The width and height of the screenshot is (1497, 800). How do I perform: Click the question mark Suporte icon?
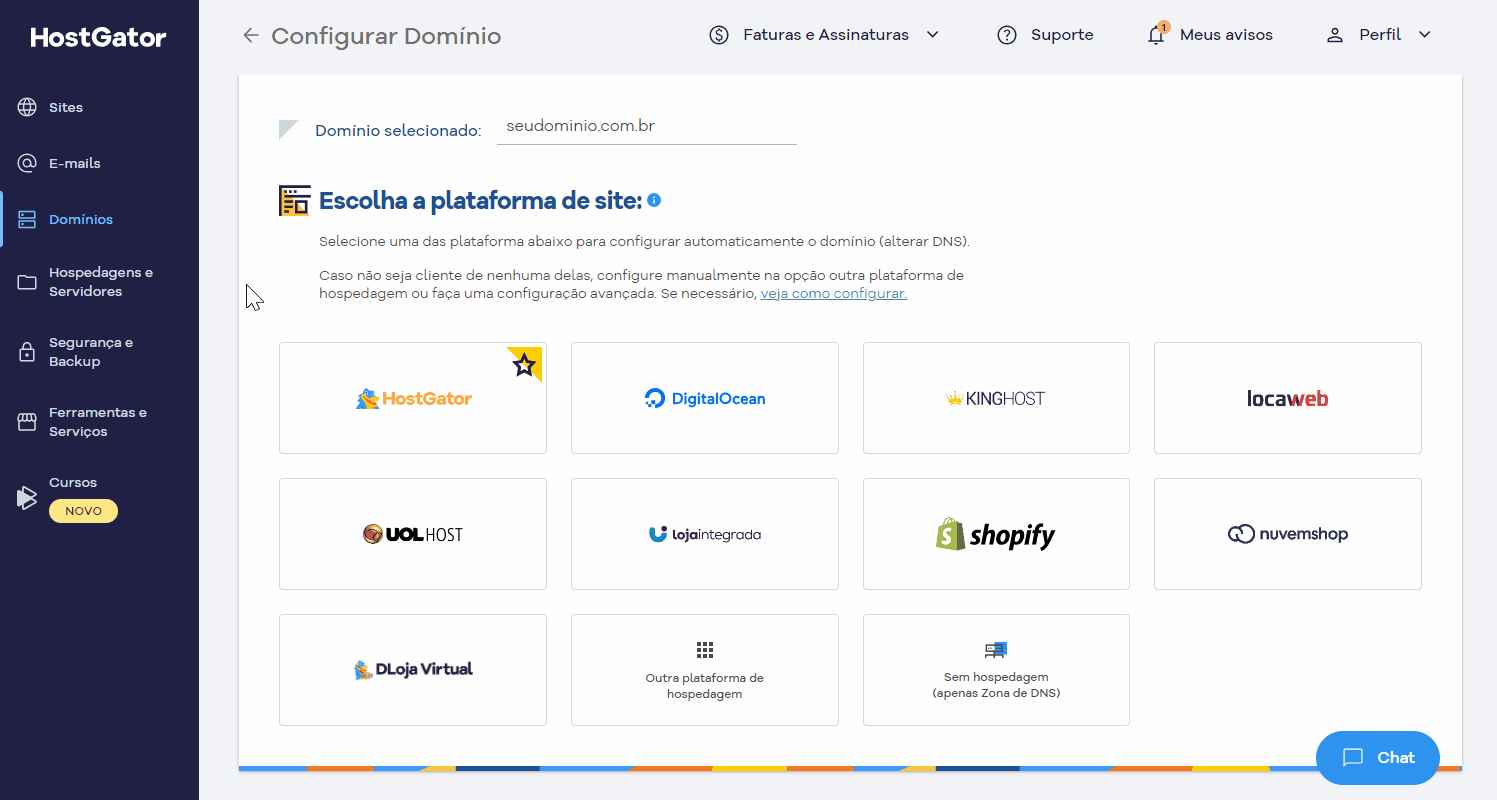pyautogui.click(x=1007, y=35)
